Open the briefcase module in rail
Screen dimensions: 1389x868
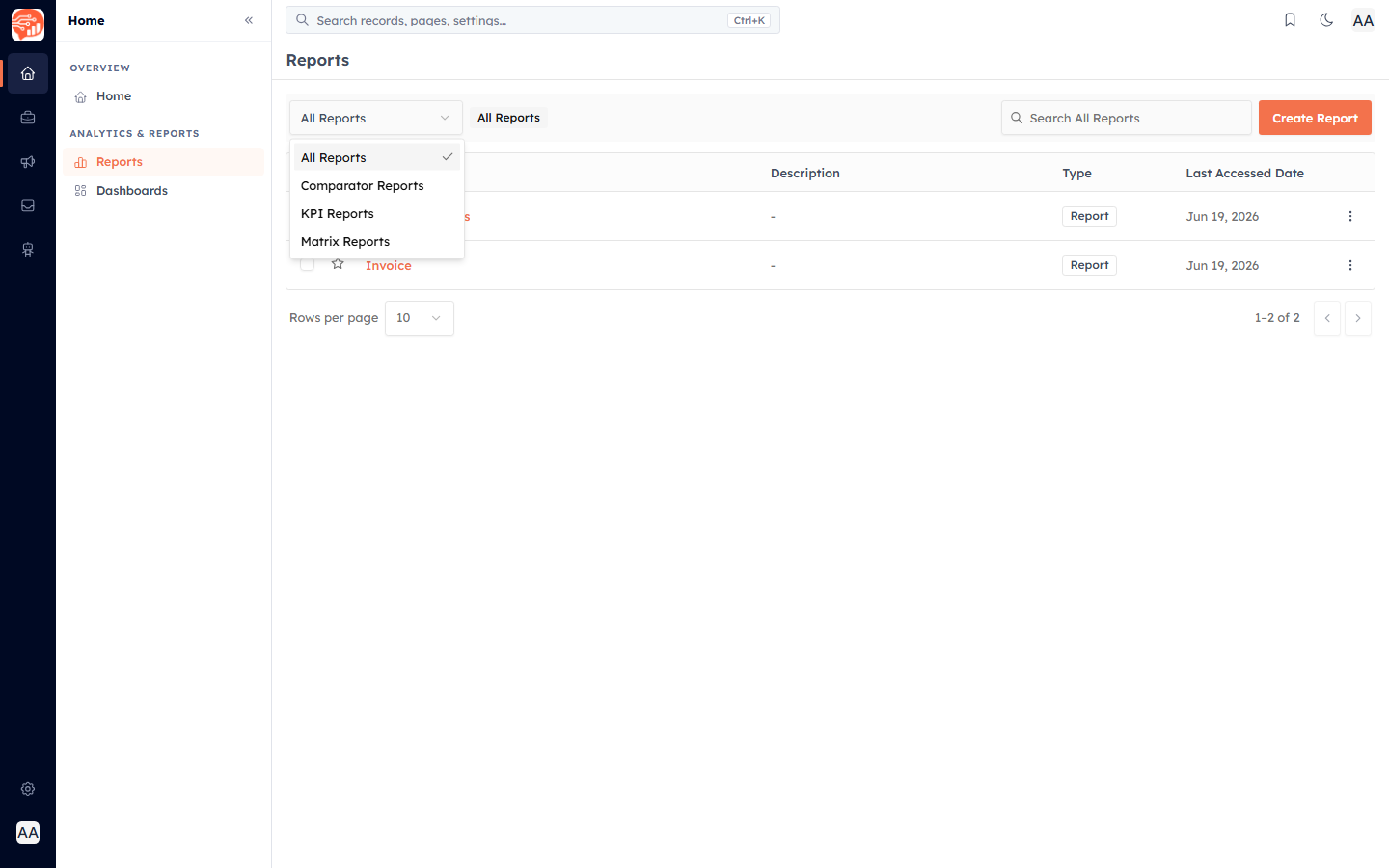pyautogui.click(x=28, y=118)
